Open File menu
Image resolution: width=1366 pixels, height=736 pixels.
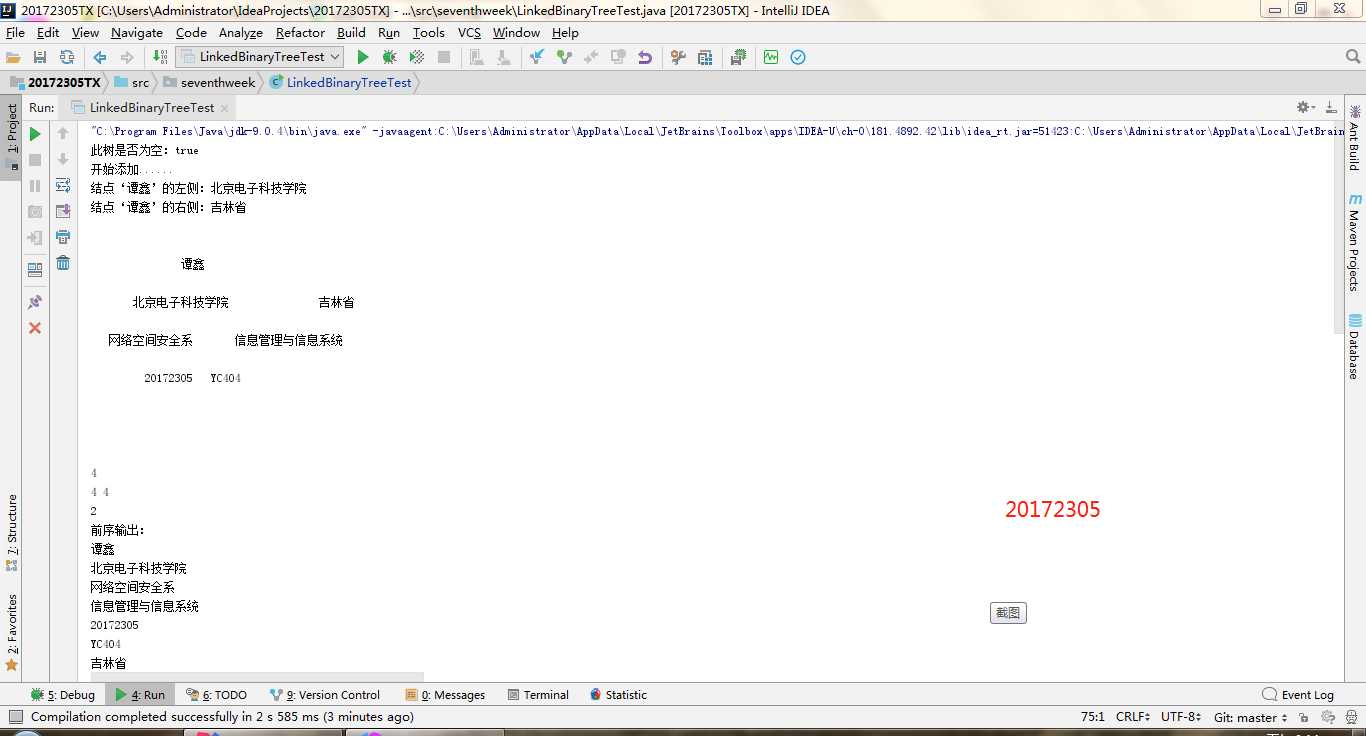click(15, 33)
